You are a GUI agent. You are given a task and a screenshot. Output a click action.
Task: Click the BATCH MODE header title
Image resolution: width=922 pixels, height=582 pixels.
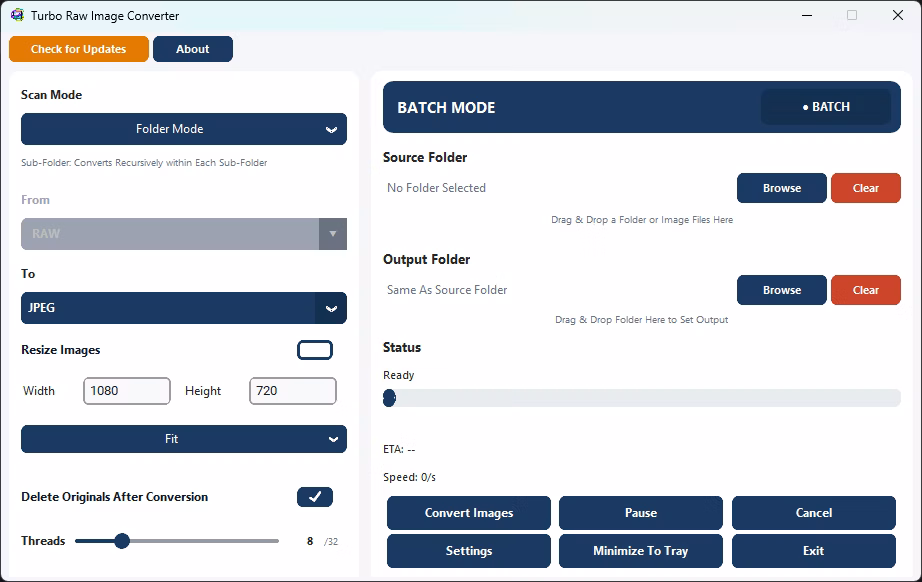click(446, 108)
